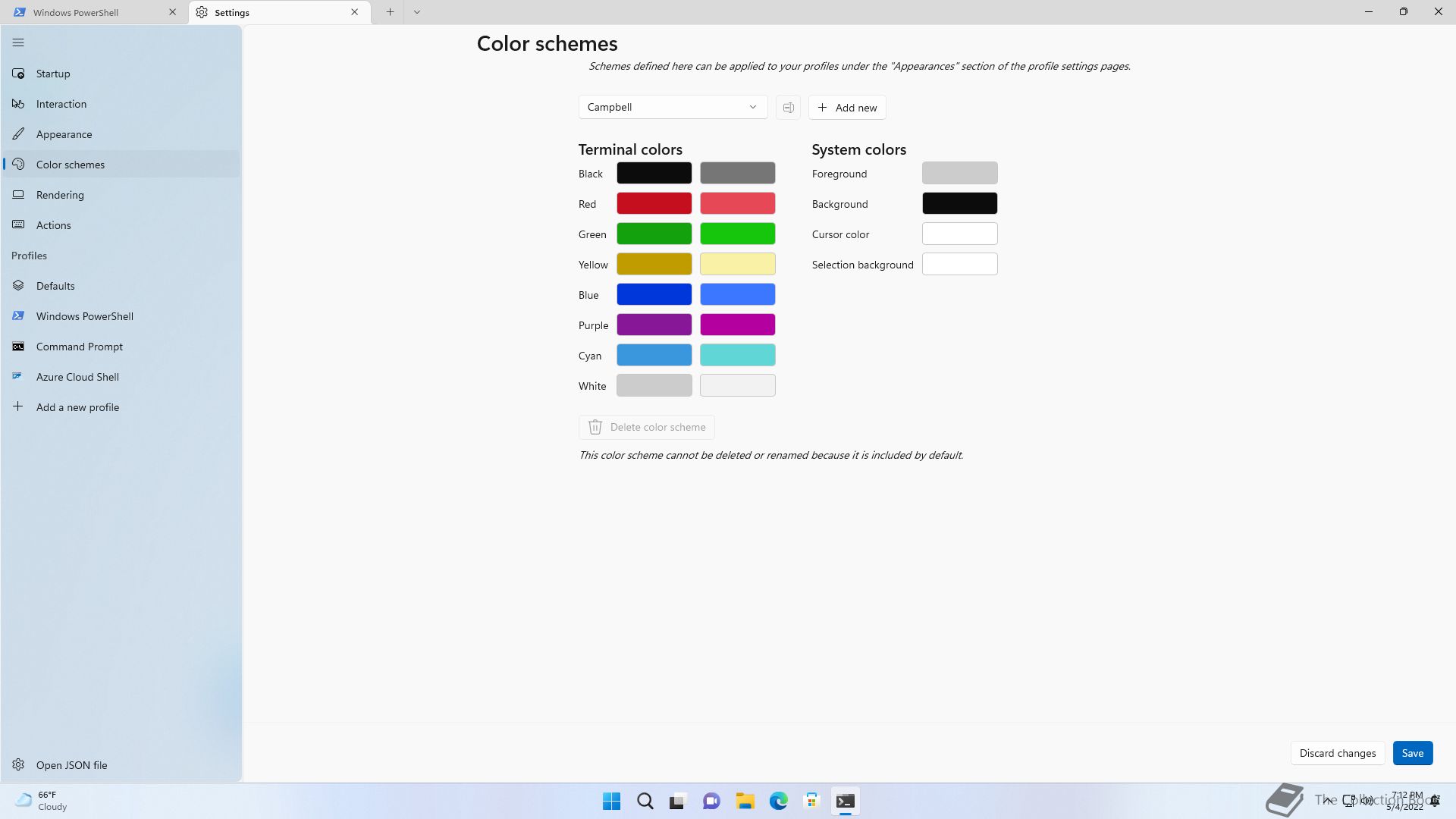Open Microsoft Edge from the taskbar

[778, 801]
